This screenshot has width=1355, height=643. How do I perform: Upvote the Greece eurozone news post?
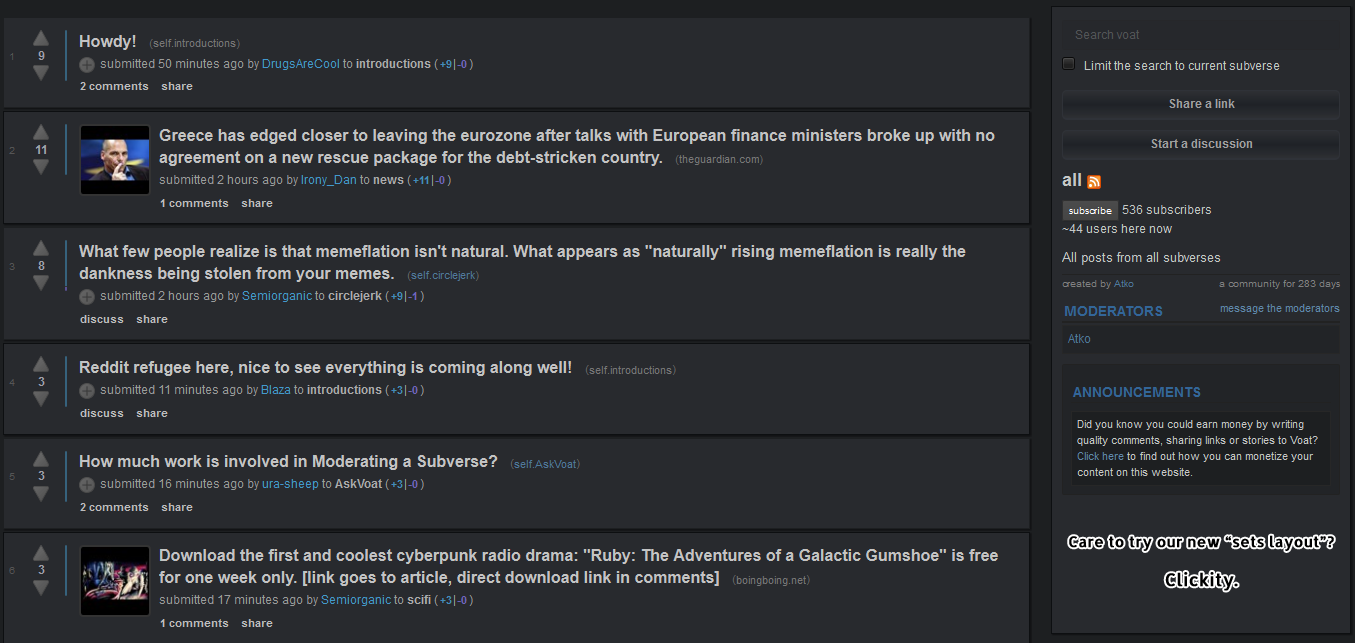tap(41, 133)
